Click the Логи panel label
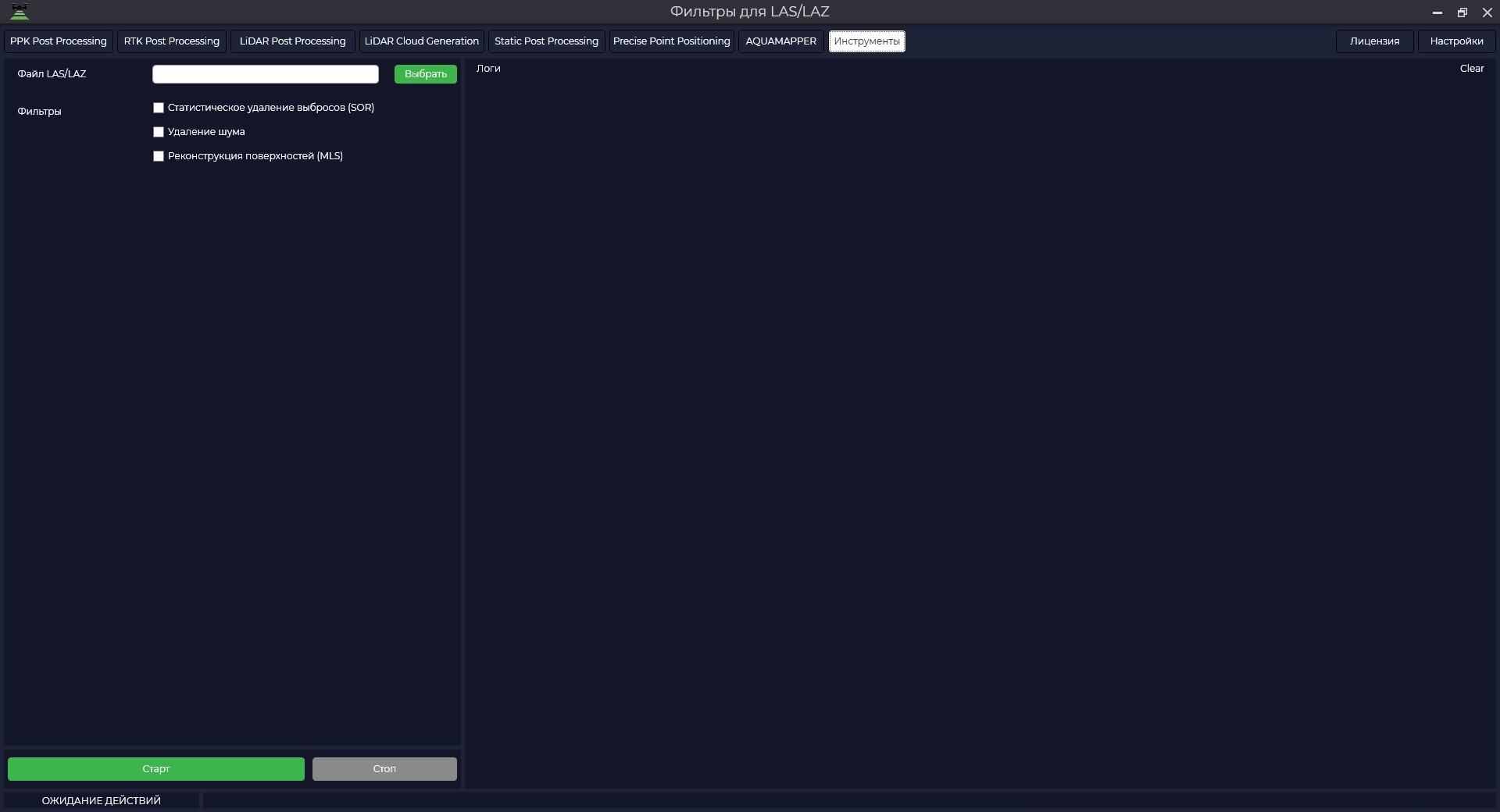Image resolution: width=1500 pixels, height=812 pixels. 488,69
